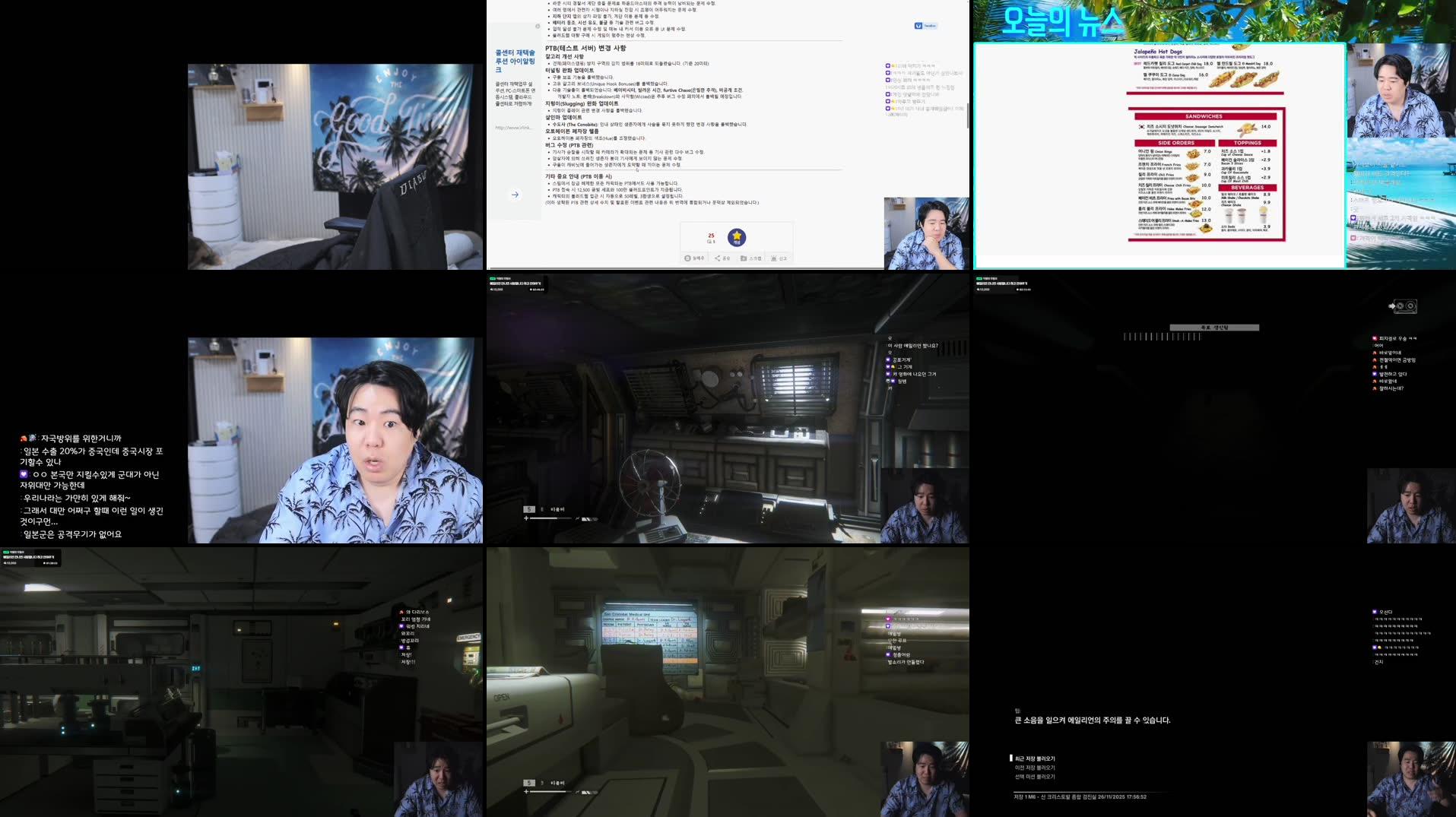Click the 스크랩 (scrap) icon under the article
This screenshot has height=817, width=1456.
coord(744,259)
